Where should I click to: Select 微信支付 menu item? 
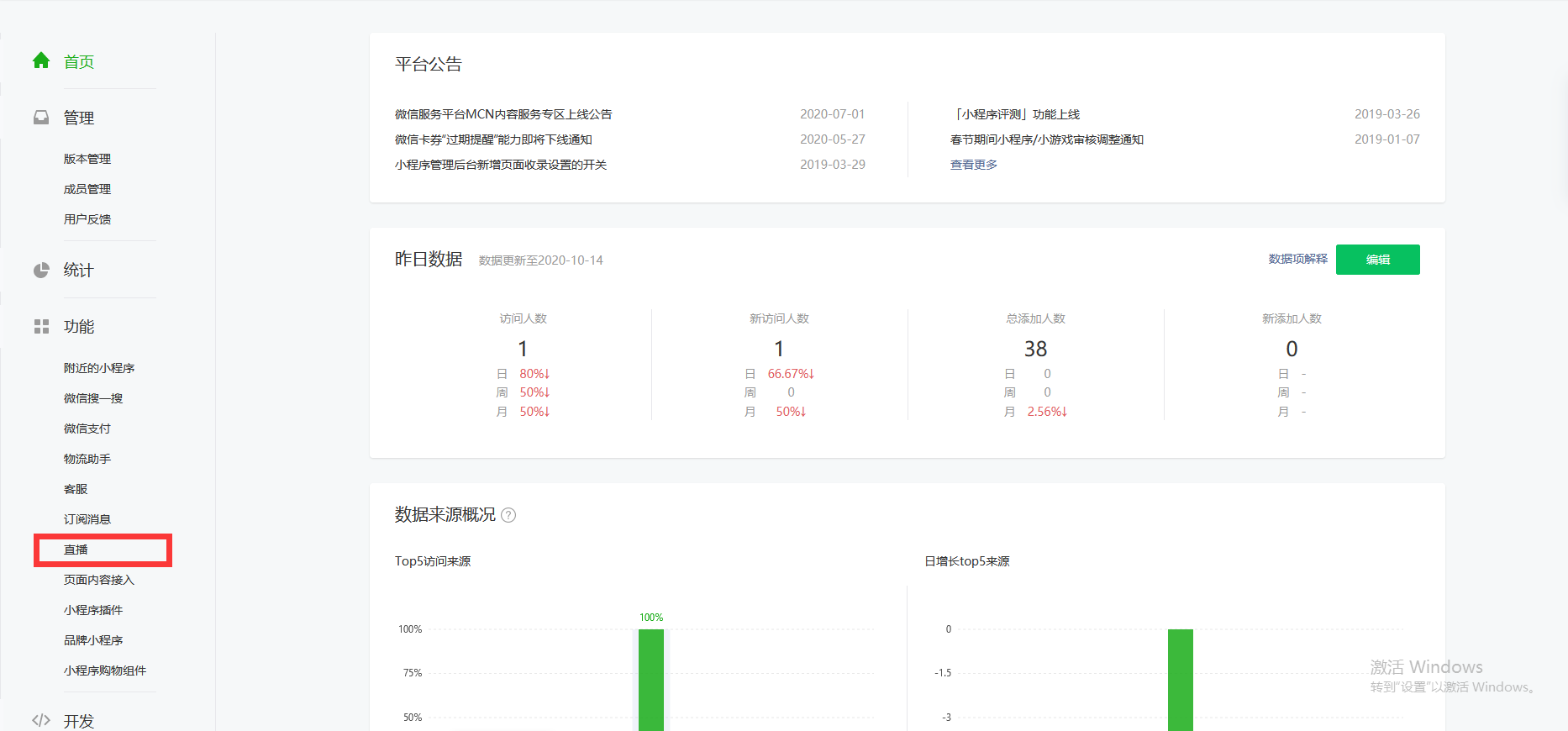pos(87,429)
